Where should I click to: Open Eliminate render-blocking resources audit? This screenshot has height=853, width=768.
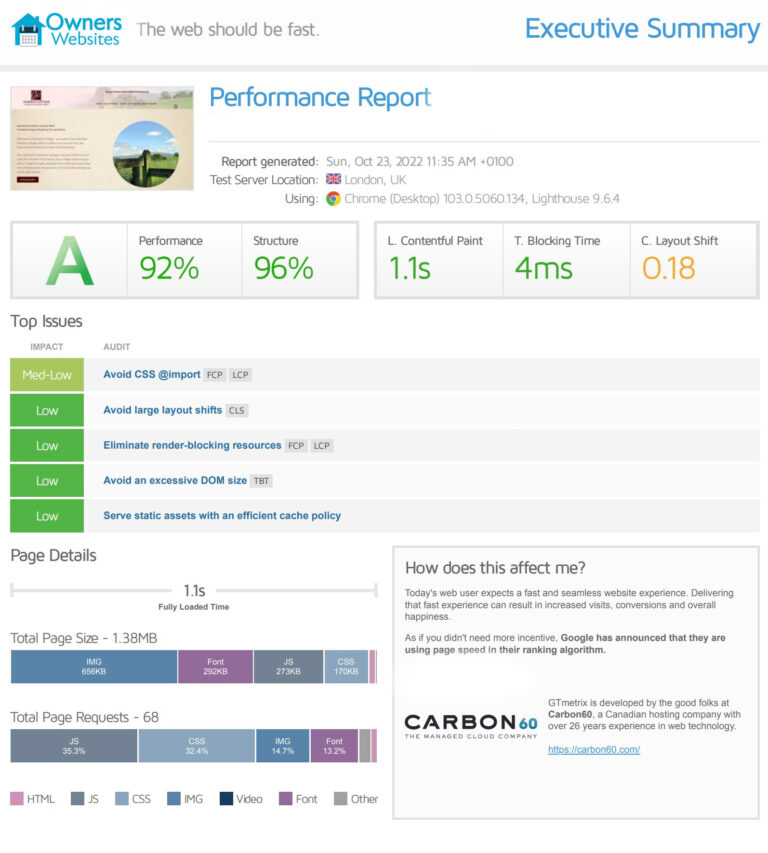[x=192, y=445]
